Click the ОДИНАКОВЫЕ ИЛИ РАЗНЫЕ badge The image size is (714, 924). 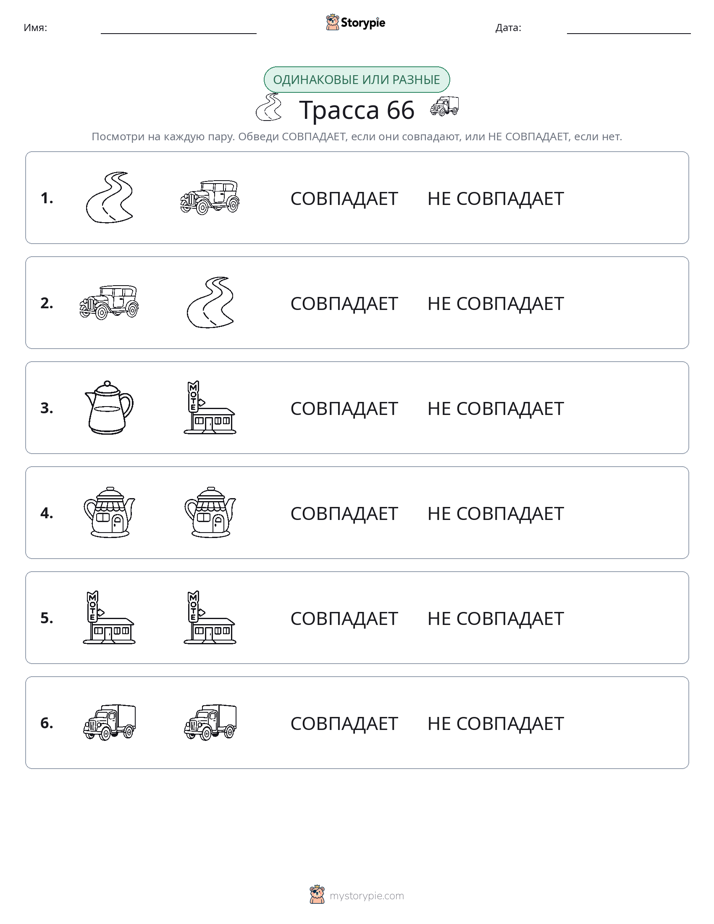(356, 80)
